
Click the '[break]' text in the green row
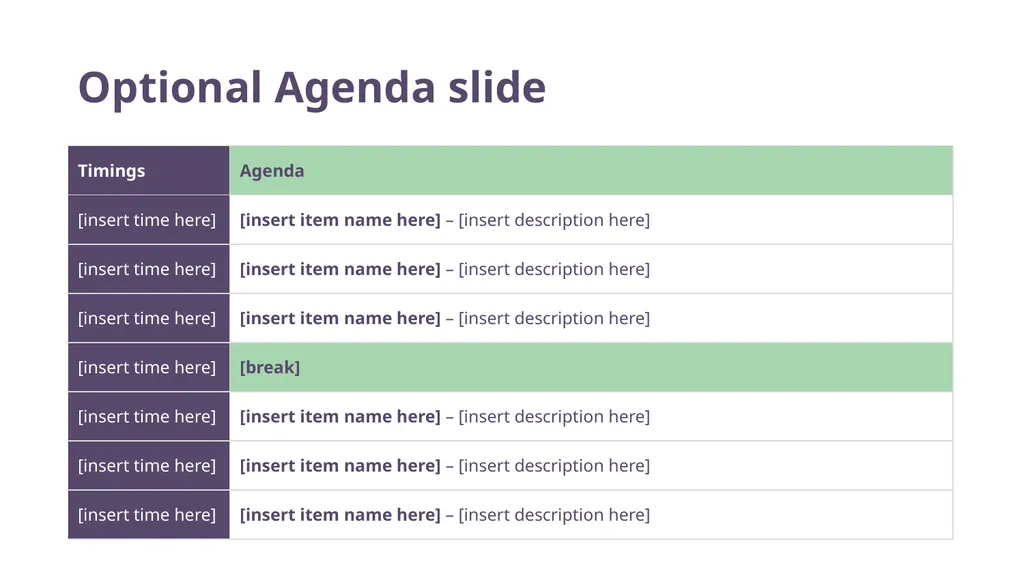coord(270,368)
